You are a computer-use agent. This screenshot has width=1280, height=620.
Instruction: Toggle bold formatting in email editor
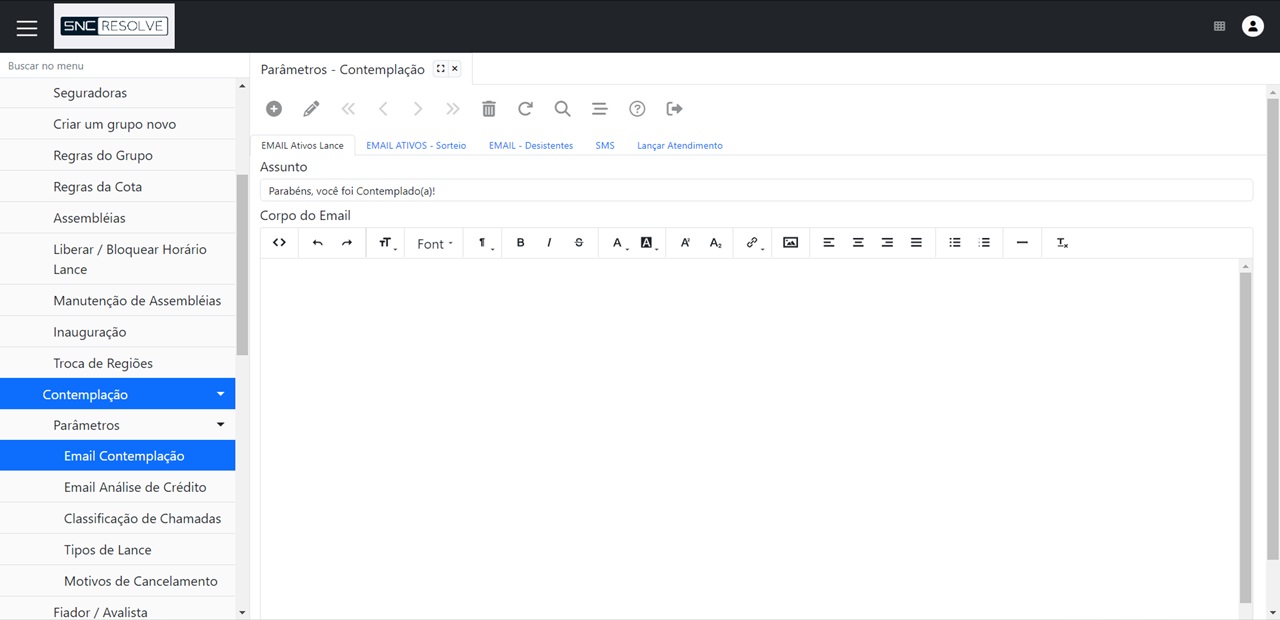(x=520, y=243)
